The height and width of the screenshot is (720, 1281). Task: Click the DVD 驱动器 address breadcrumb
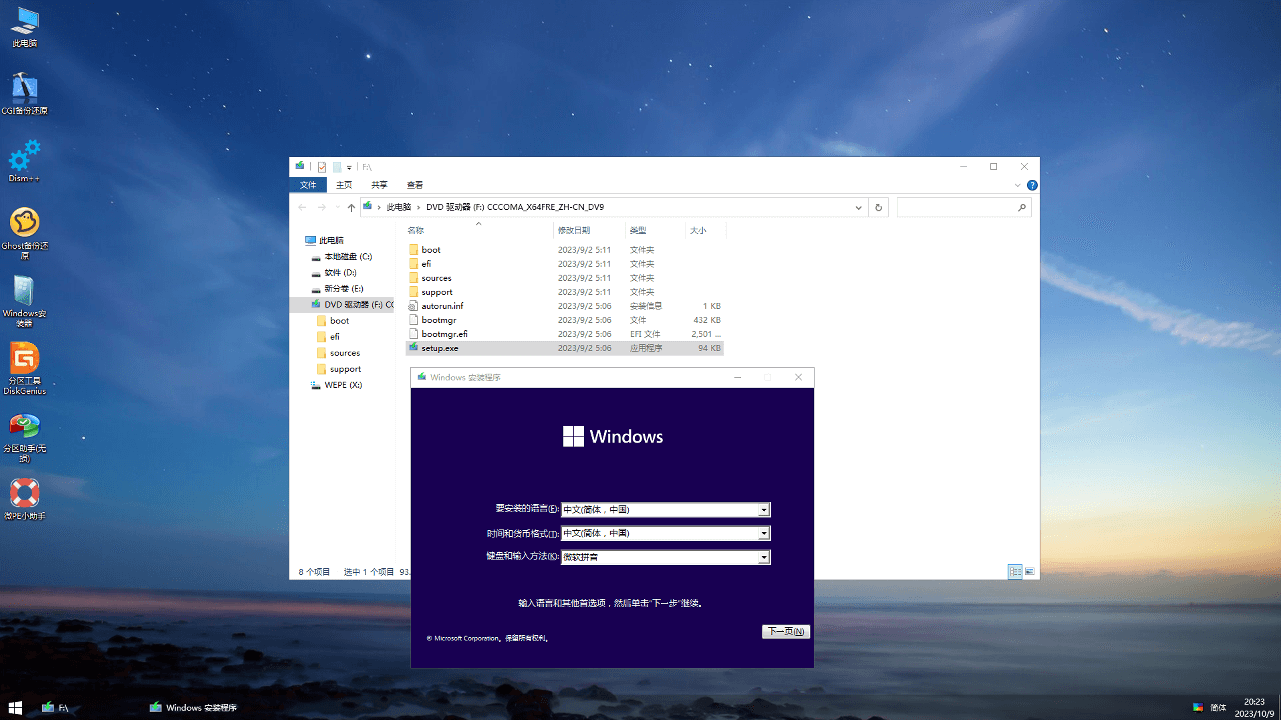point(515,207)
